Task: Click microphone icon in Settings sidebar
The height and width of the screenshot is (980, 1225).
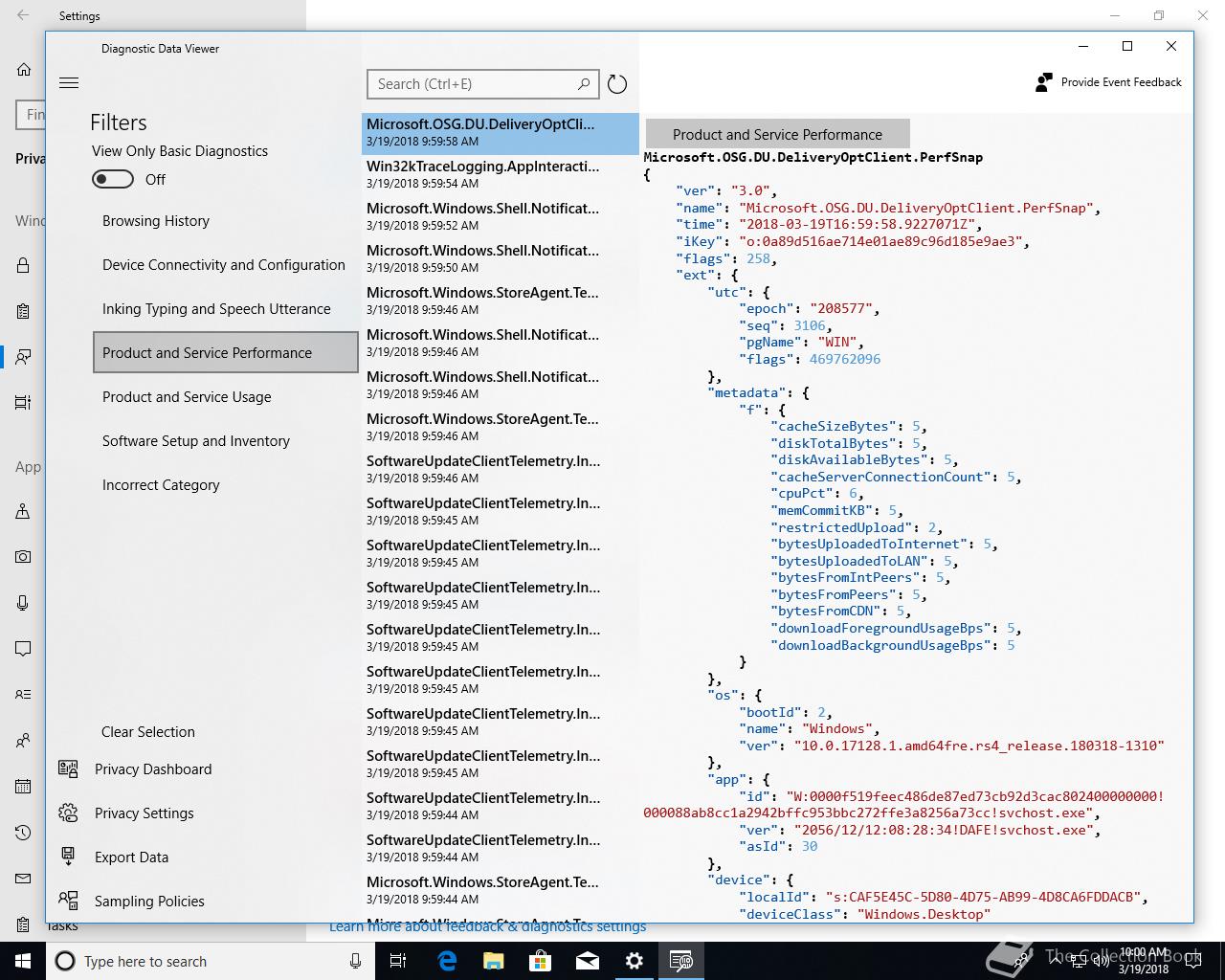Action: click(x=23, y=603)
